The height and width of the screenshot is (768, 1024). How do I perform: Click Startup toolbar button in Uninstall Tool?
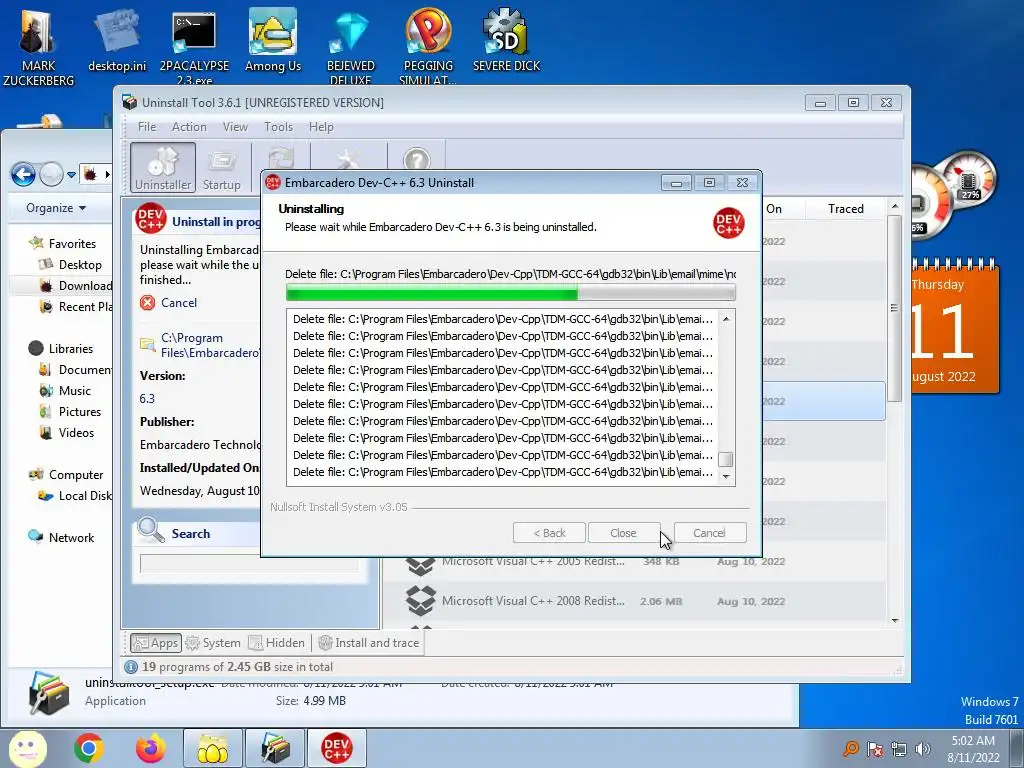221,170
